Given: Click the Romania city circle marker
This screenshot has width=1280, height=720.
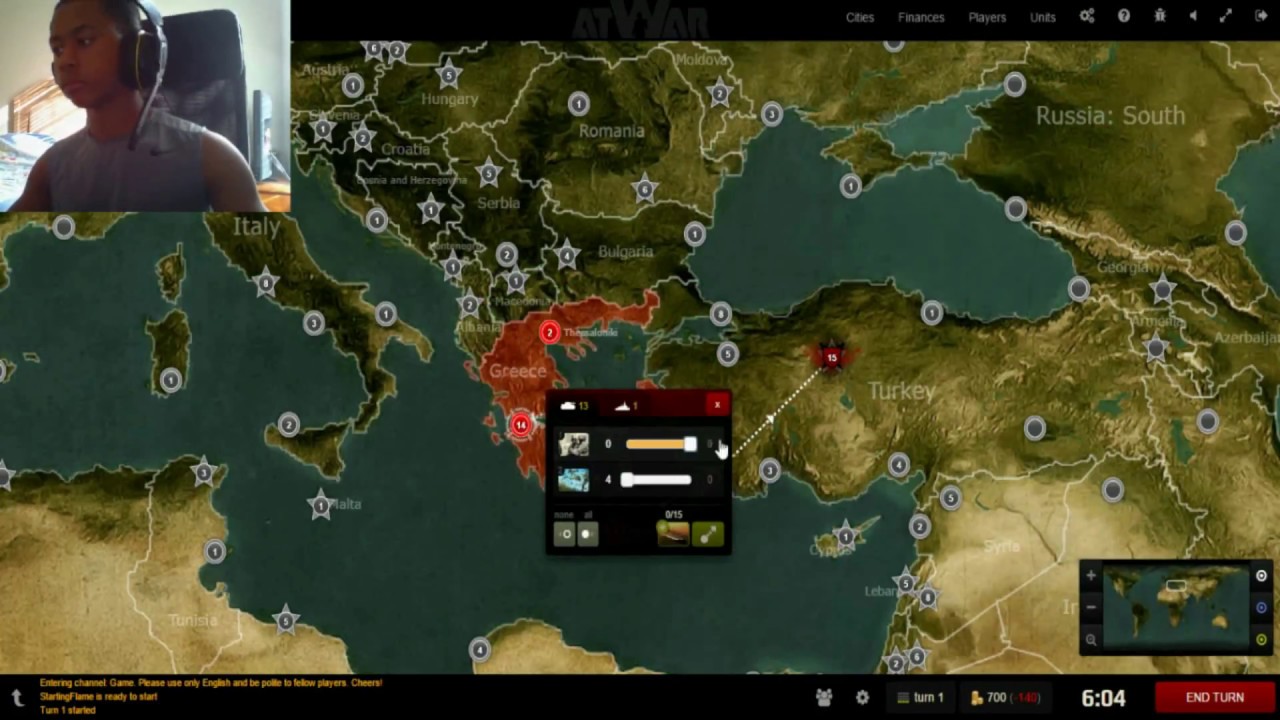Looking at the screenshot, I should (x=578, y=103).
